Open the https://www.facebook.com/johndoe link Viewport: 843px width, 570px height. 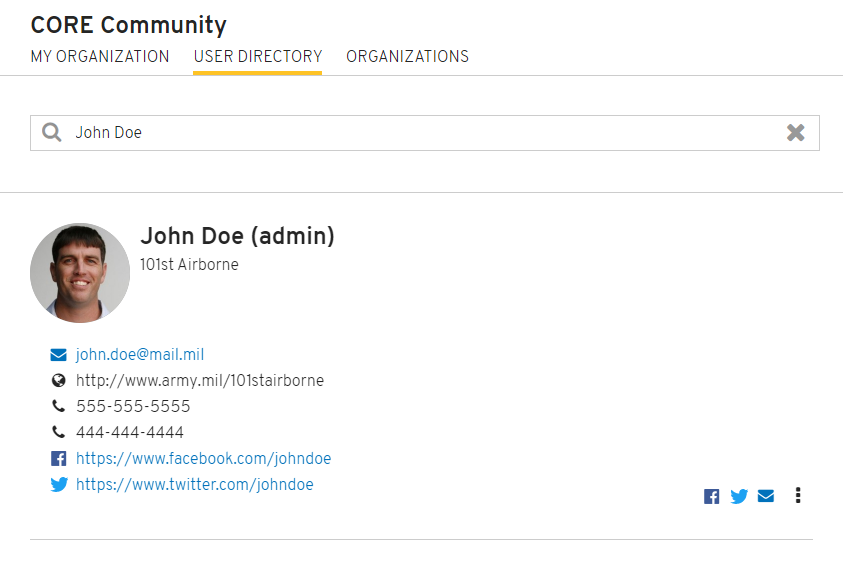tap(203, 459)
